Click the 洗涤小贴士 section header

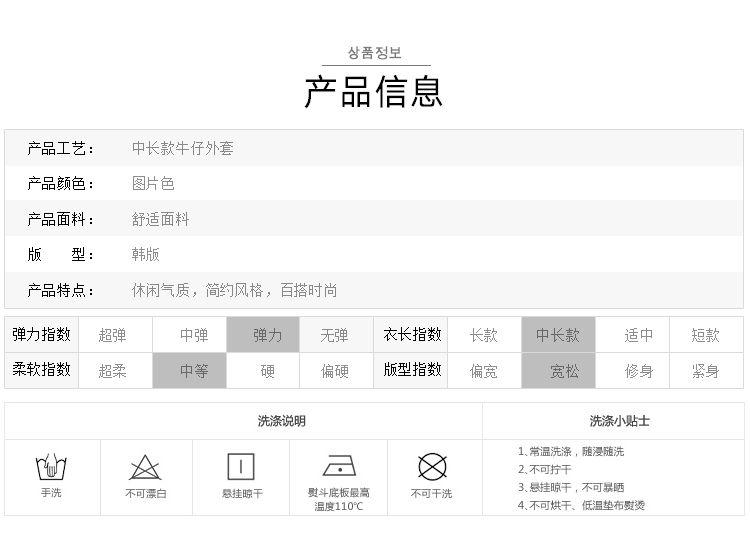click(619, 421)
